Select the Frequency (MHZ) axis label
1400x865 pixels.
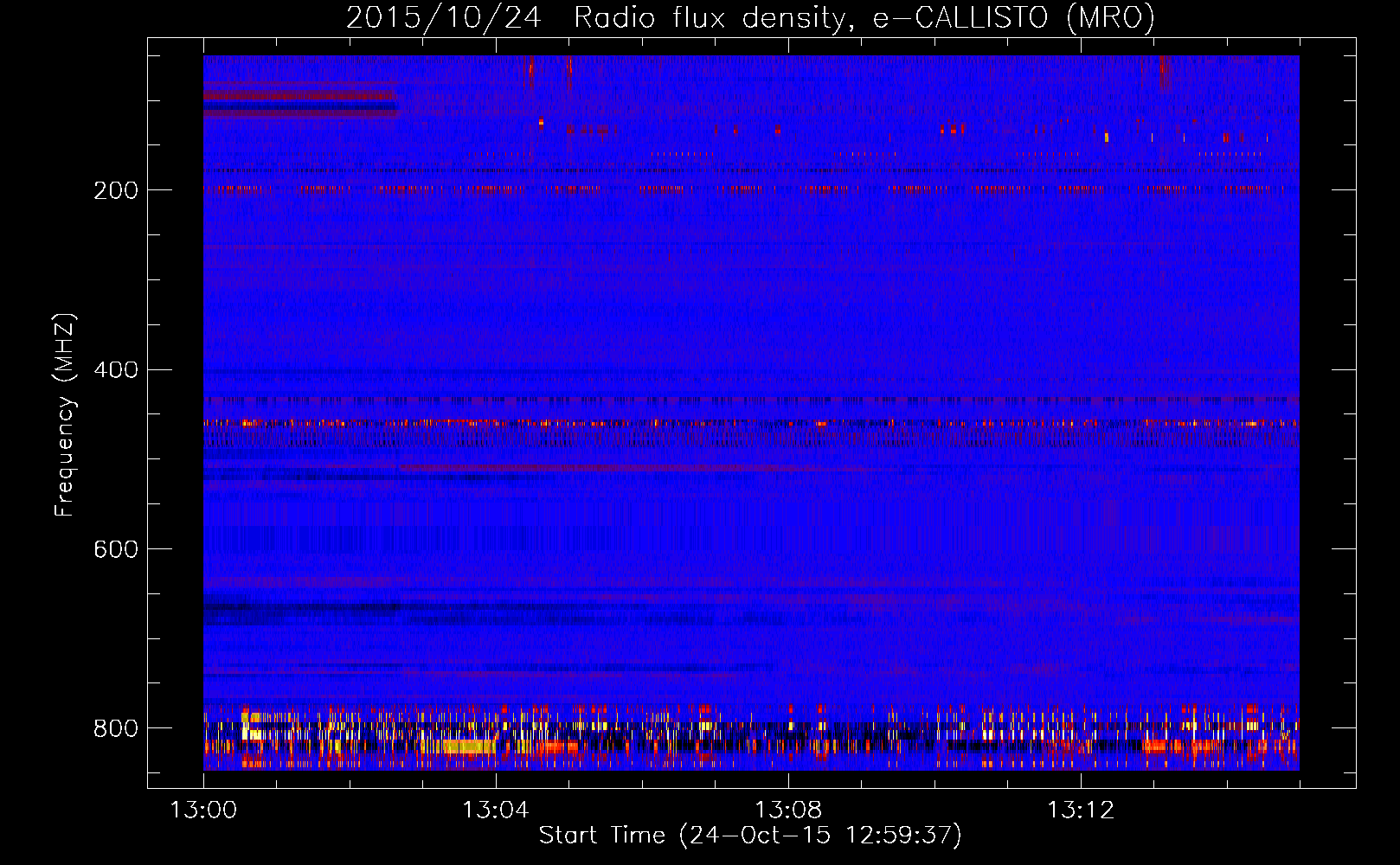pos(65,415)
